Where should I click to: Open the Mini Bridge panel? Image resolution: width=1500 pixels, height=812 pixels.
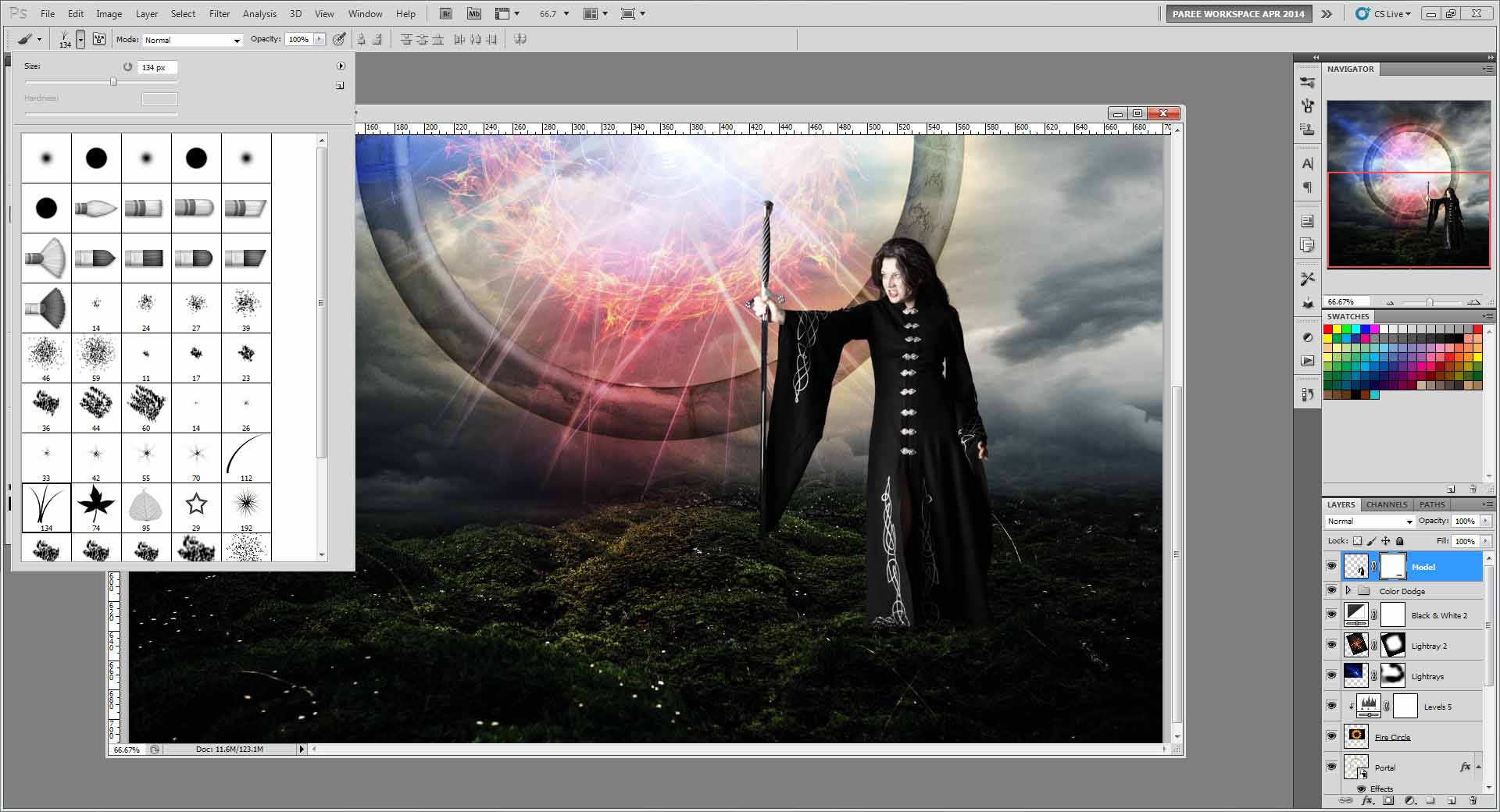click(x=473, y=13)
